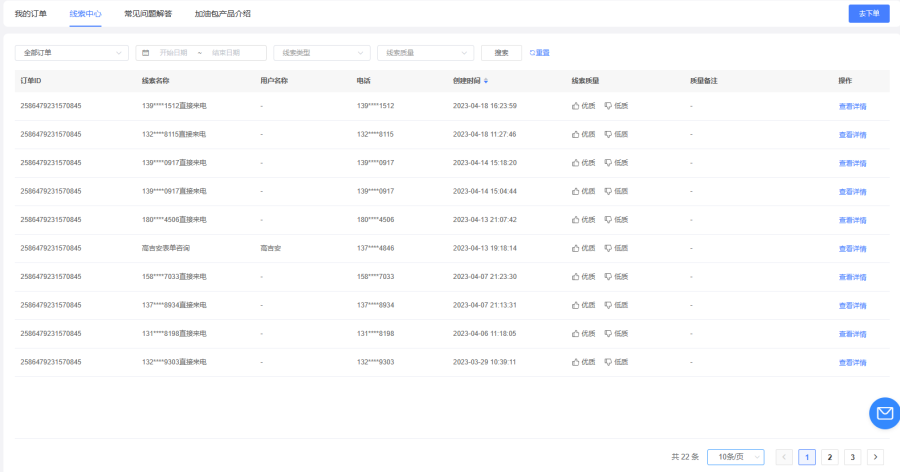Click thumbs-down icon for 137****8934 lead
The image size is (900, 472).
[608, 305]
